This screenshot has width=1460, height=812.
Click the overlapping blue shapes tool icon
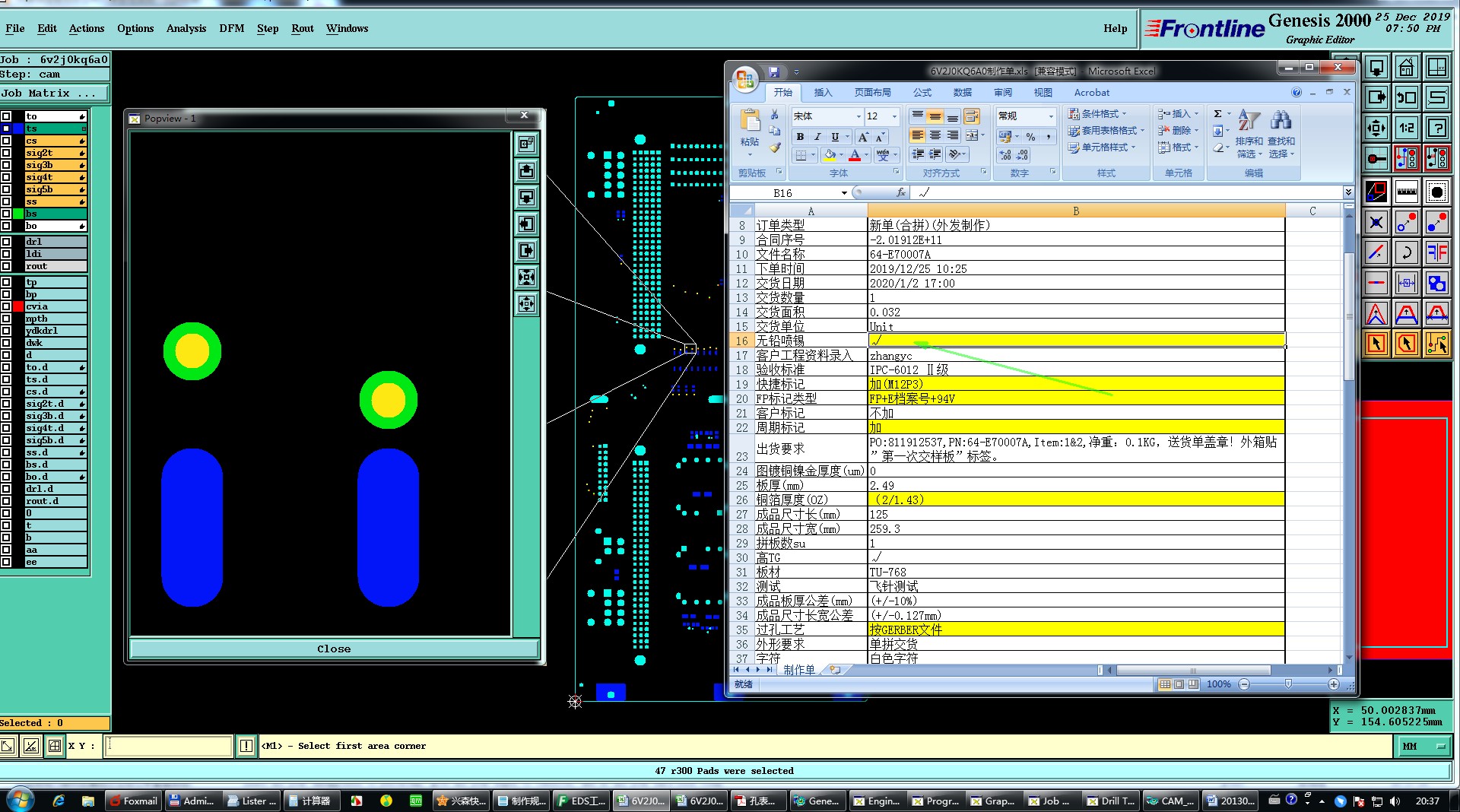tap(1436, 283)
